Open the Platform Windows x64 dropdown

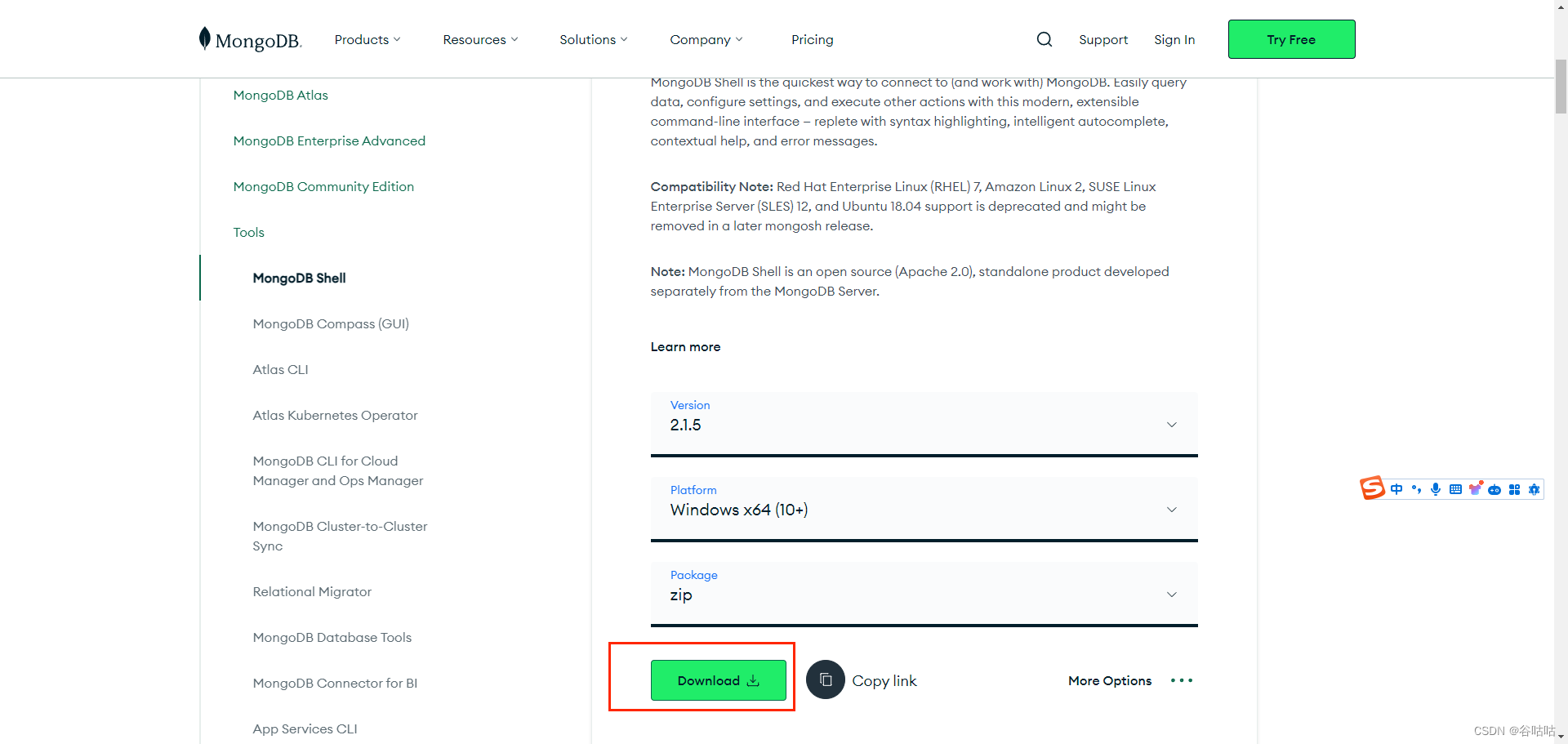pos(924,509)
